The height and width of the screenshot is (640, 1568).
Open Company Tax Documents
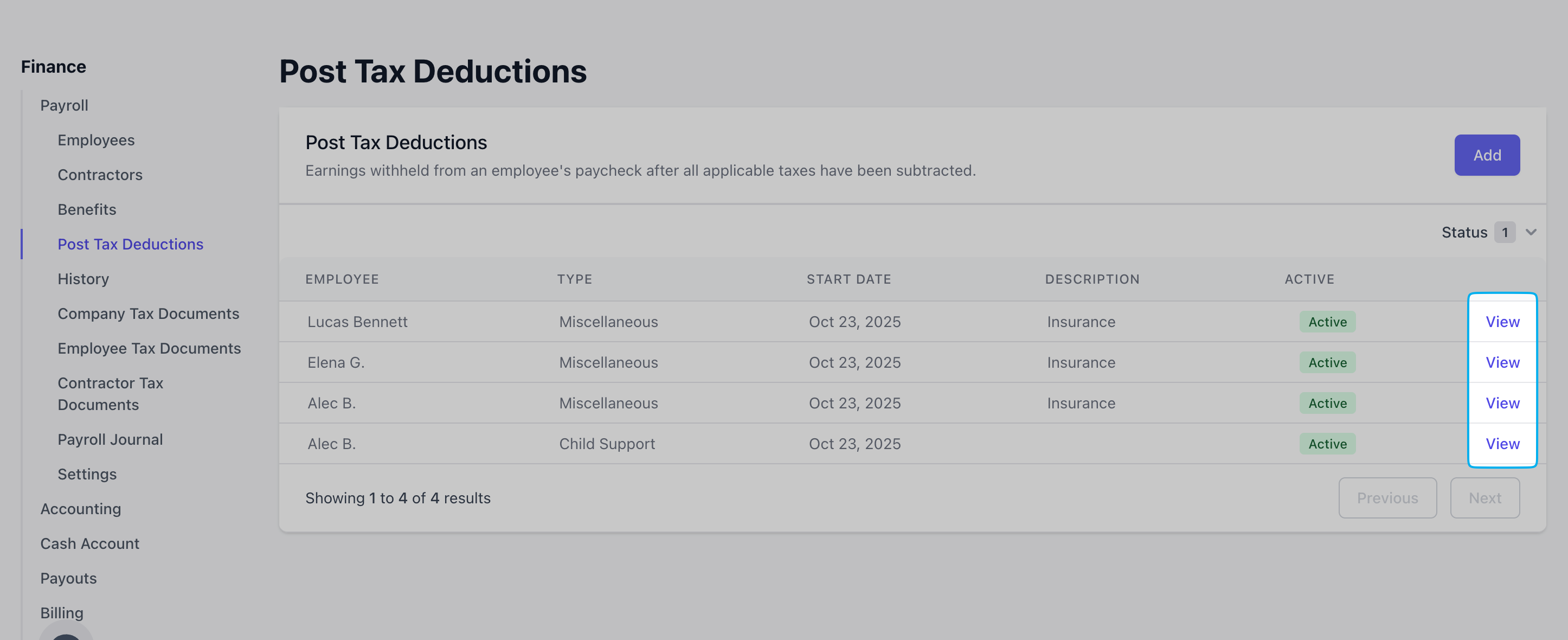148,313
